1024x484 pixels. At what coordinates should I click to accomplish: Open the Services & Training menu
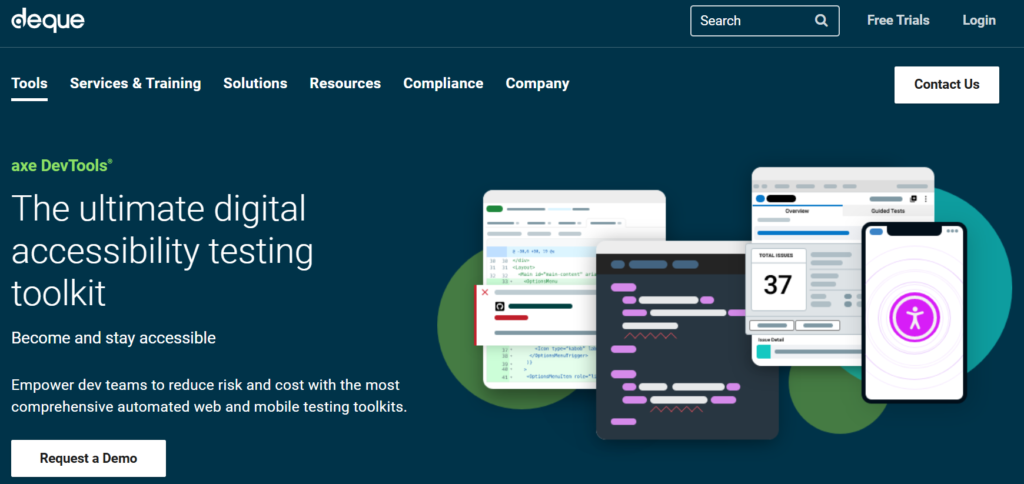pos(135,84)
